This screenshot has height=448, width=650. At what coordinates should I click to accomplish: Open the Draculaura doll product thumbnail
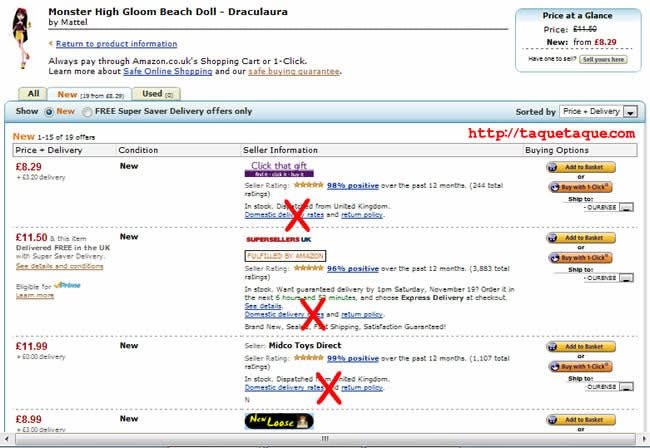pos(21,38)
